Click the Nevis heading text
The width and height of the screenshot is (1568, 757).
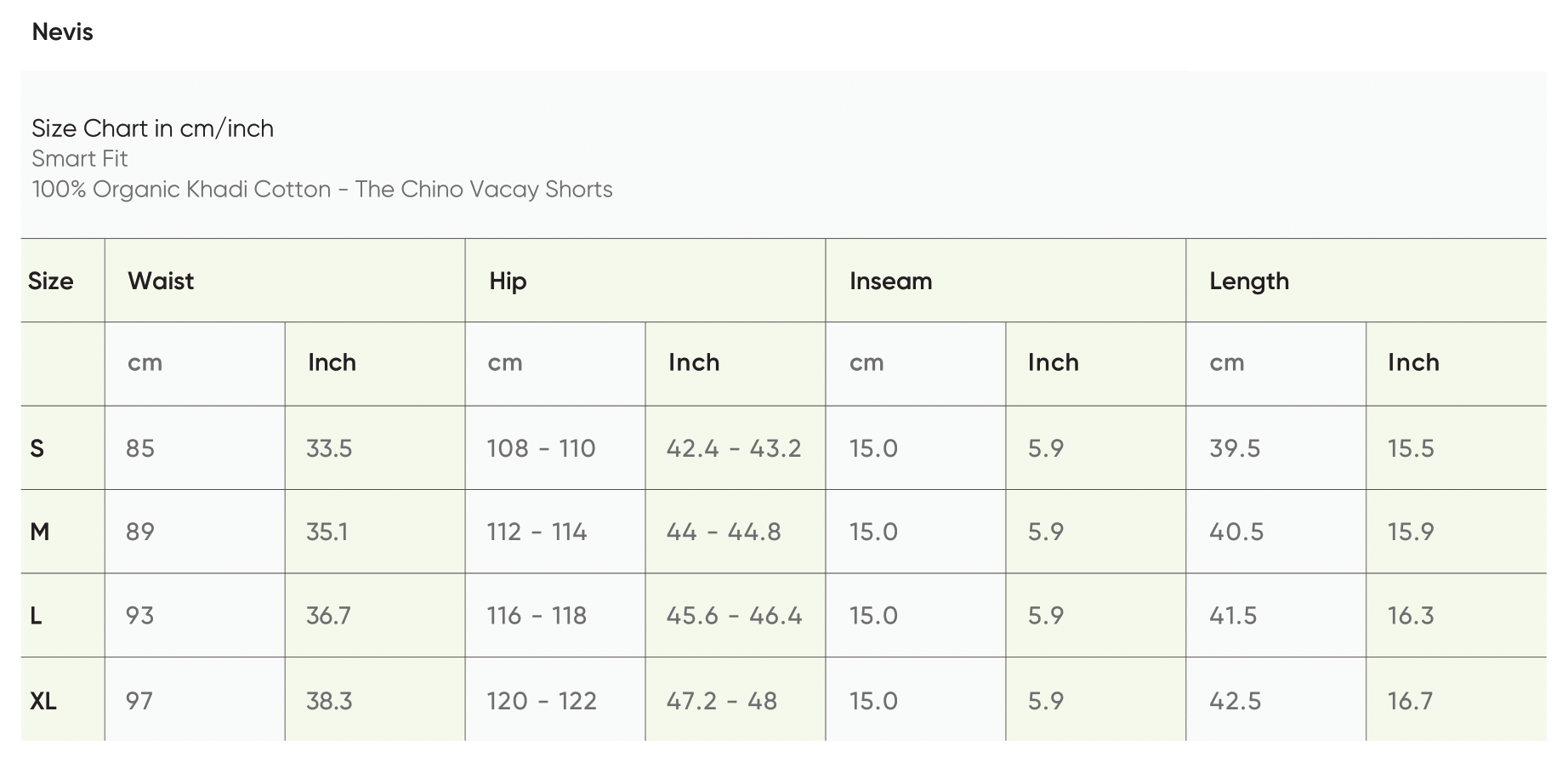click(x=62, y=32)
